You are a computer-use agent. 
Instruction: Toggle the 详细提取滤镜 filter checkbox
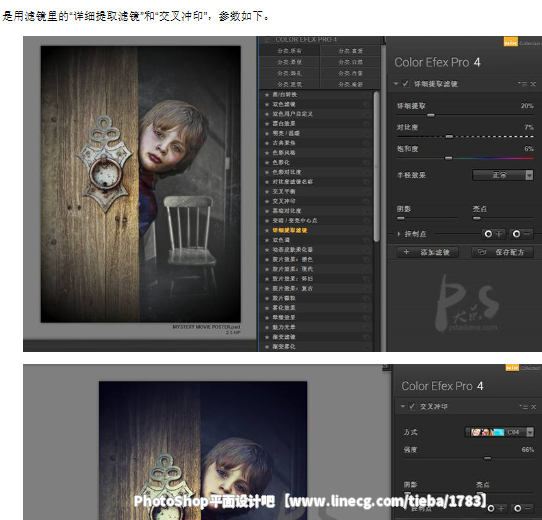coord(406,84)
